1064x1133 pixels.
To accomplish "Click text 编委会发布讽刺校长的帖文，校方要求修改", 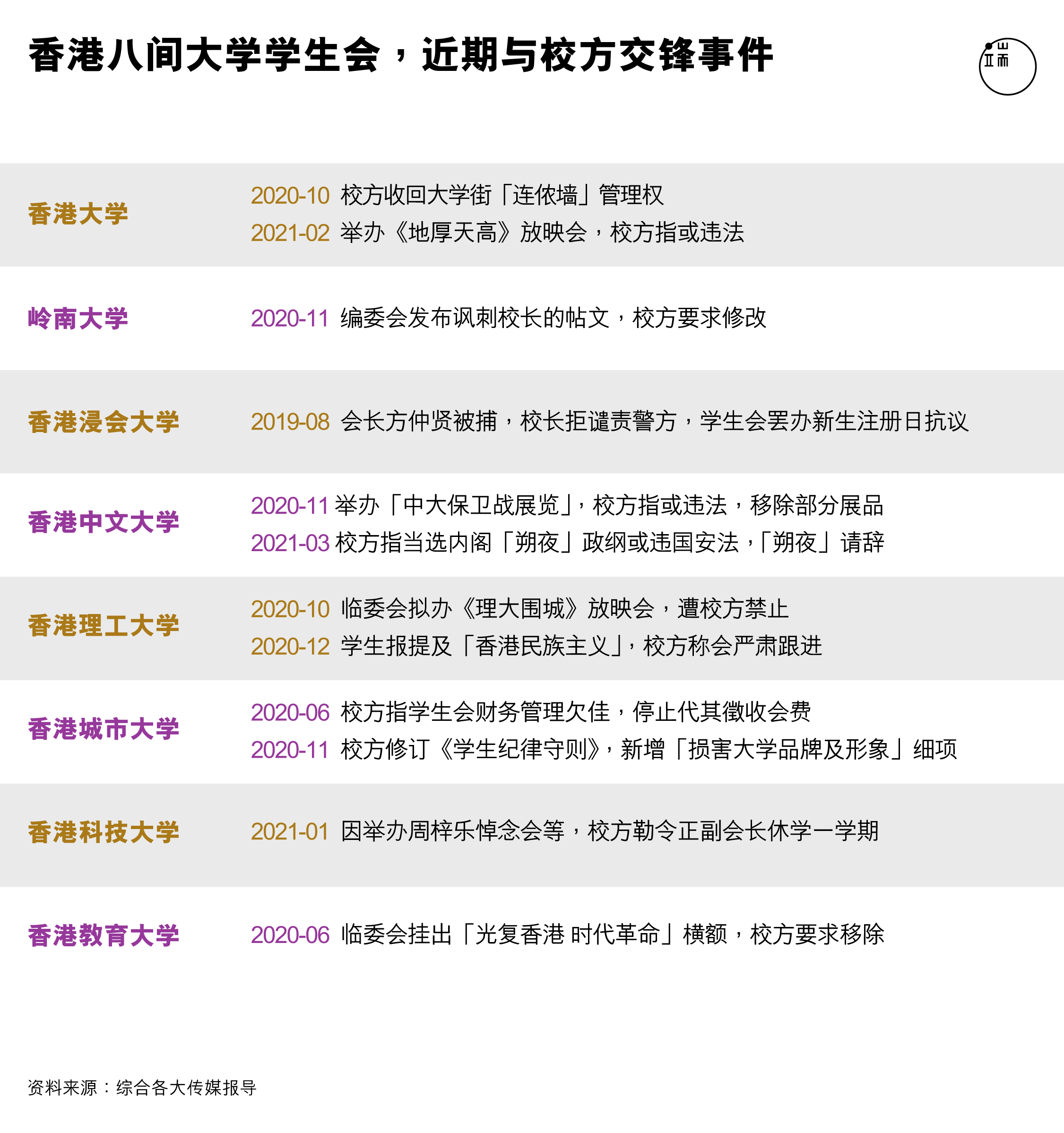I will pyautogui.click(x=554, y=318).
